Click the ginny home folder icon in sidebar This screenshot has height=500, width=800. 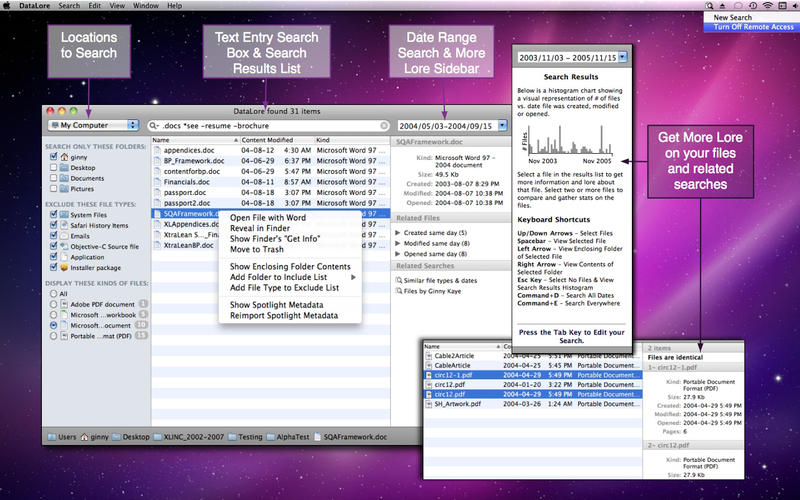coord(64,157)
